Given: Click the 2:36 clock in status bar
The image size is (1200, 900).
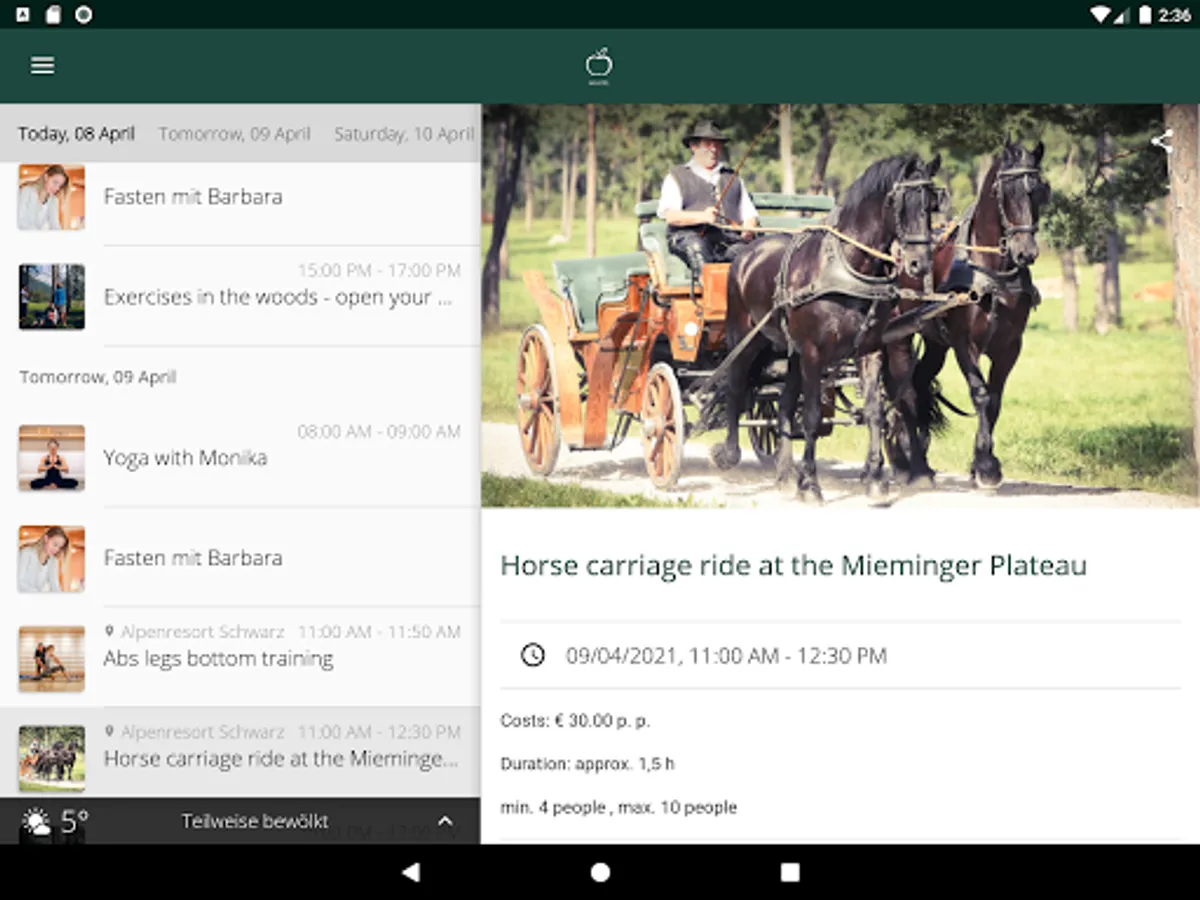Looking at the screenshot, I should click(x=1174, y=15).
